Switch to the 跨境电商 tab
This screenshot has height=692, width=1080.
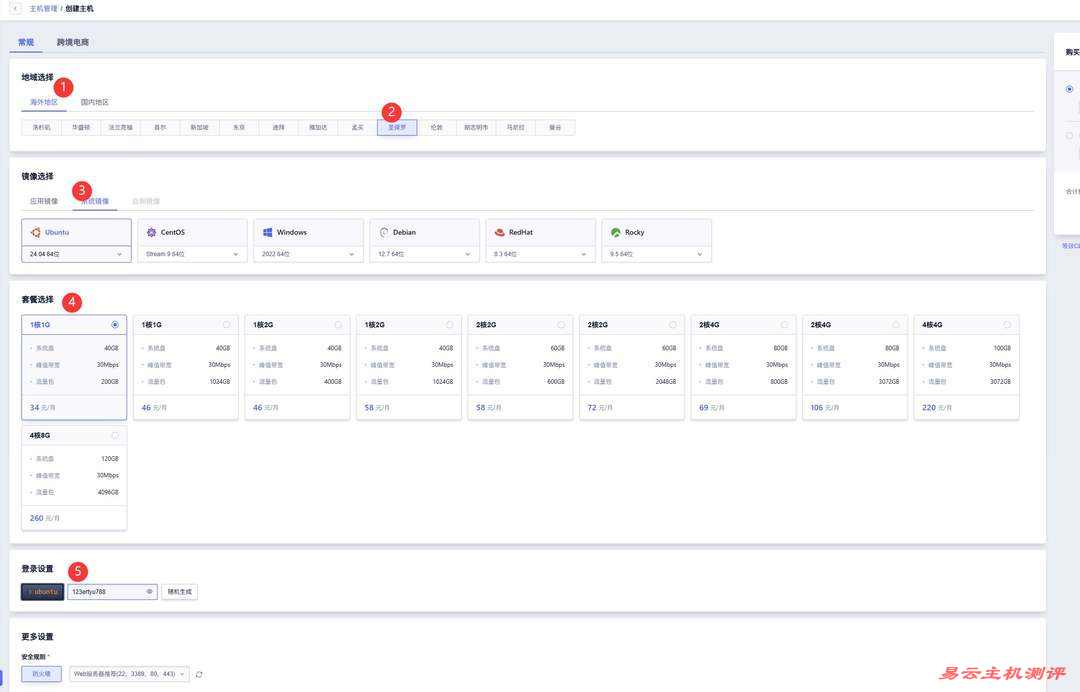pyautogui.click(x=73, y=42)
